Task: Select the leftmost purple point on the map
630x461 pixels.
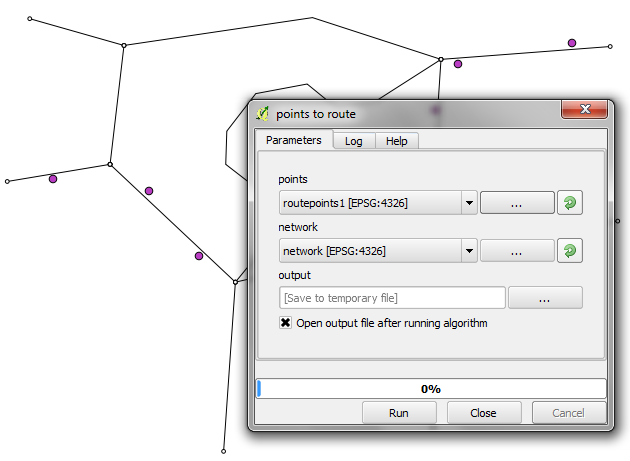Action: coord(53,179)
